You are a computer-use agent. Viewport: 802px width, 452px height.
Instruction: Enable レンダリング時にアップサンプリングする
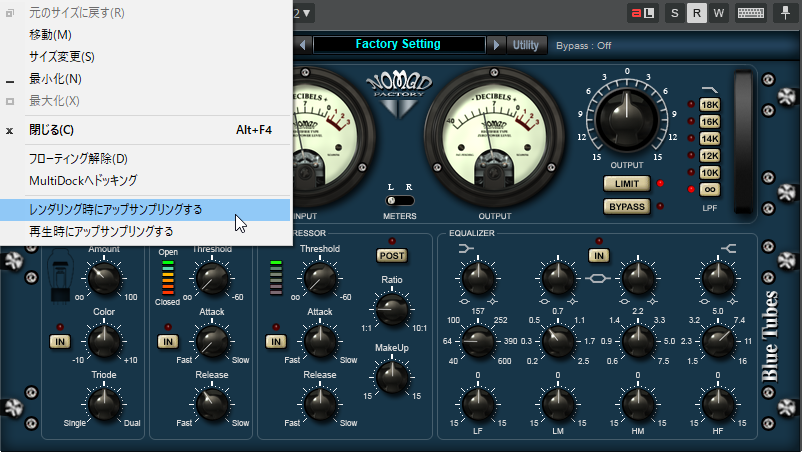pyautogui.click(x=145, y=210)
